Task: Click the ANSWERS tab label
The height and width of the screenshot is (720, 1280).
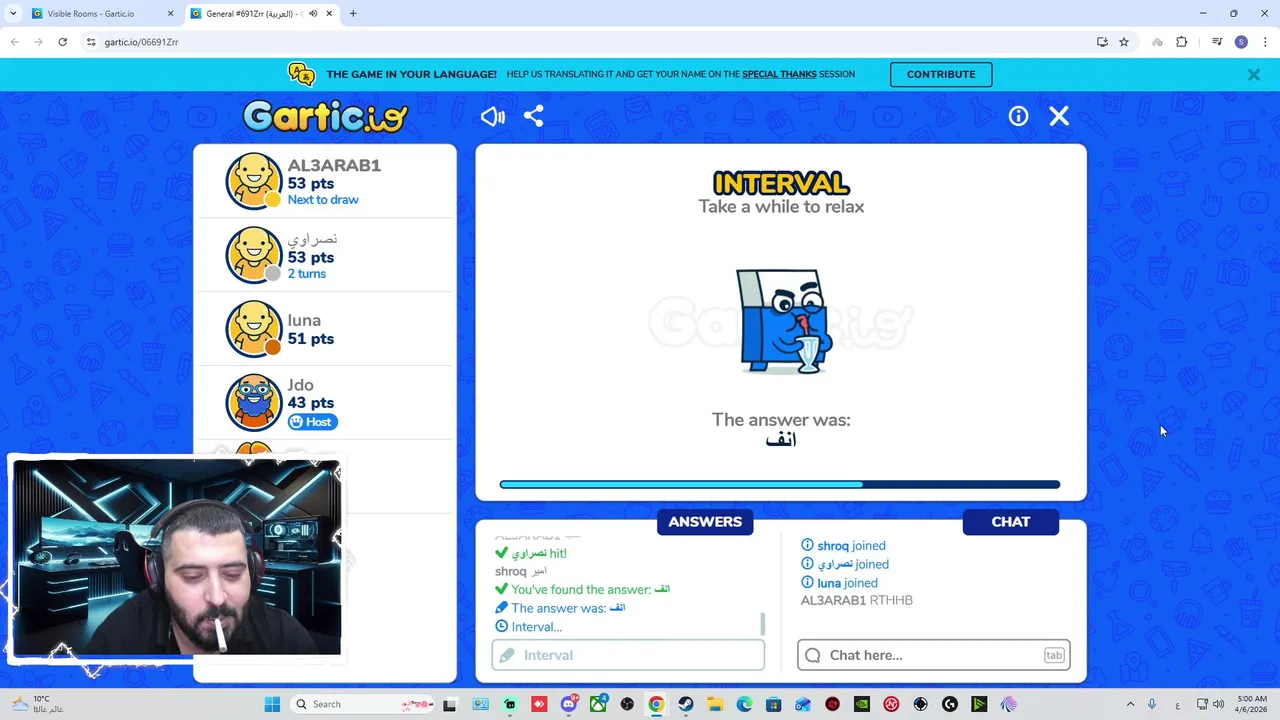Action: pyautogui.click(x=705, y=522)
